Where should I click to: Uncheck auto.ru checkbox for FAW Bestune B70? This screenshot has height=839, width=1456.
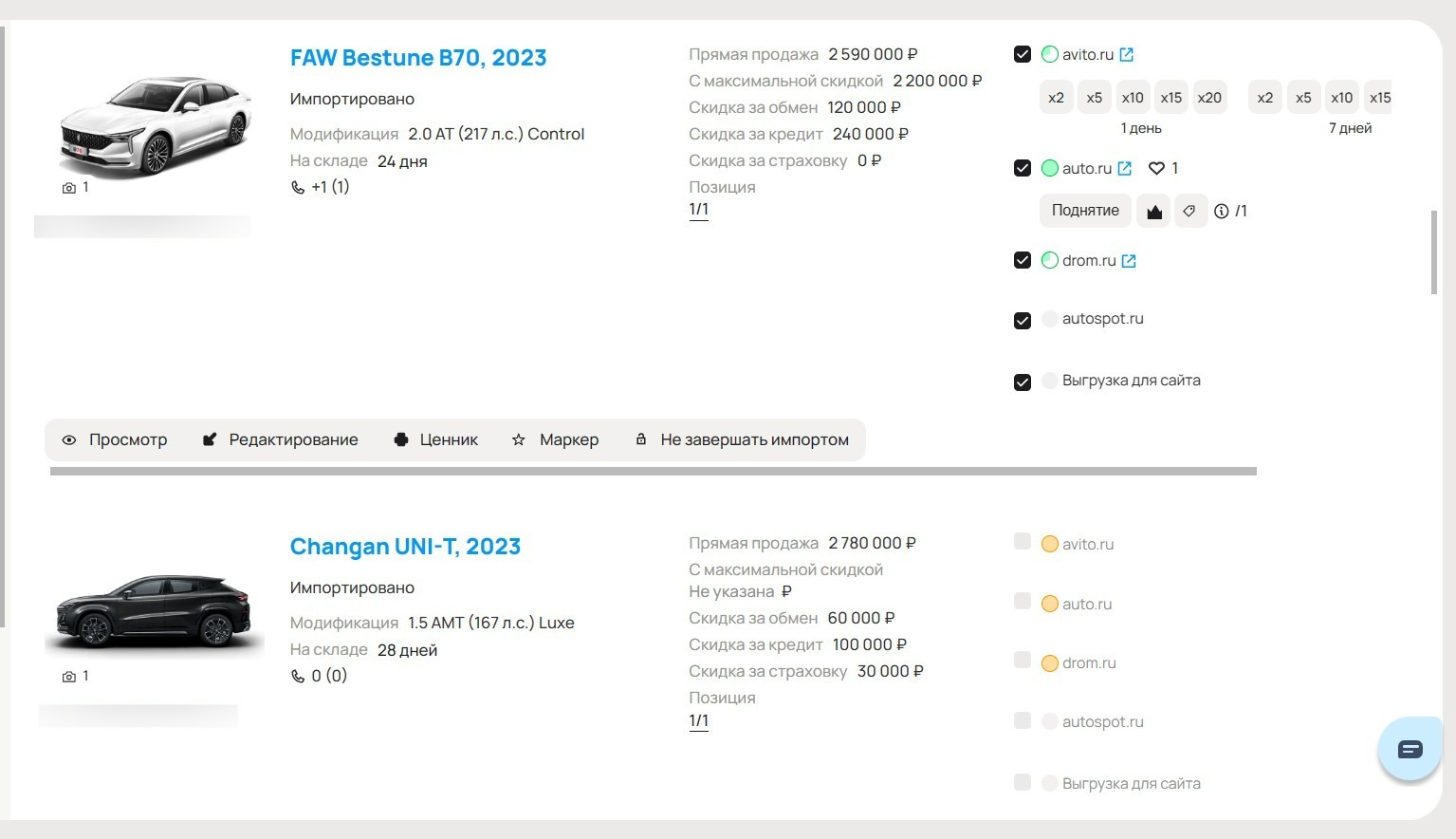[x=1023, y=168]
